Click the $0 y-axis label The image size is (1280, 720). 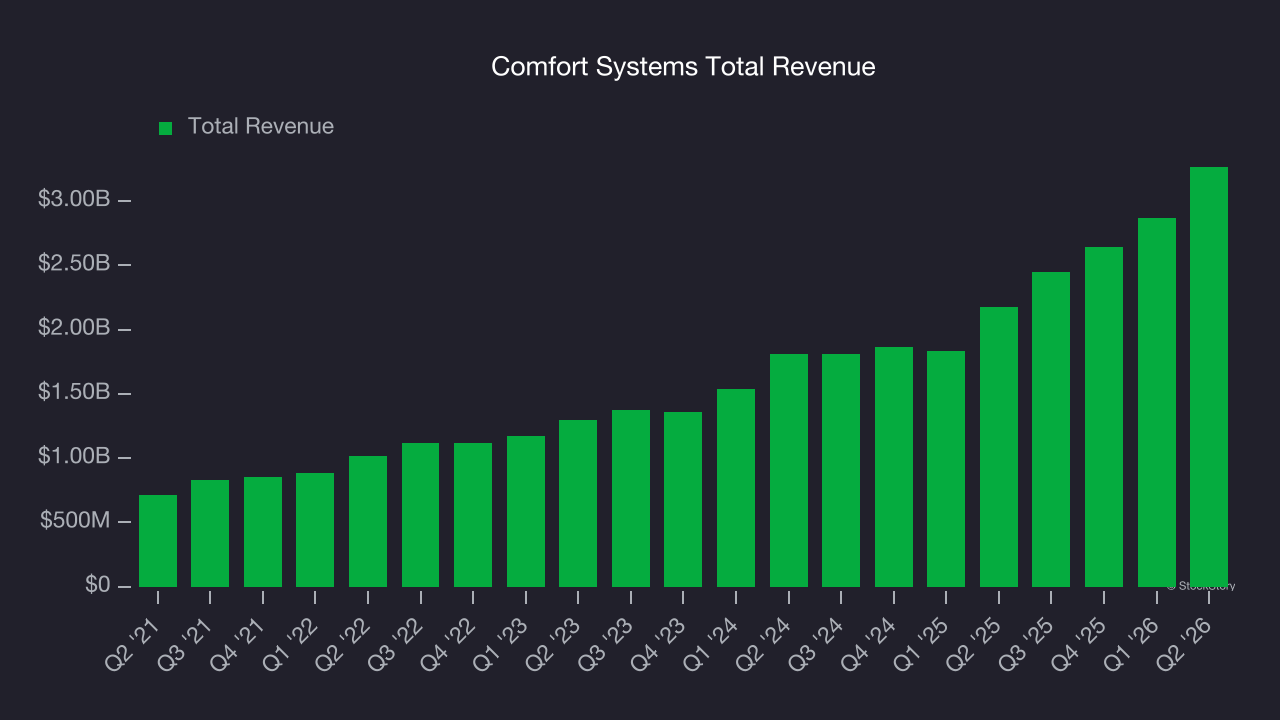point(97,586)
